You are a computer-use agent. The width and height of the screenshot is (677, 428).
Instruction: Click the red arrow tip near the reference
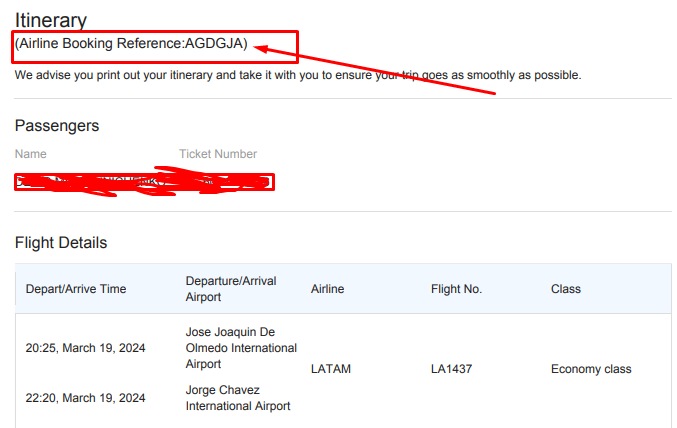point(257,48)
